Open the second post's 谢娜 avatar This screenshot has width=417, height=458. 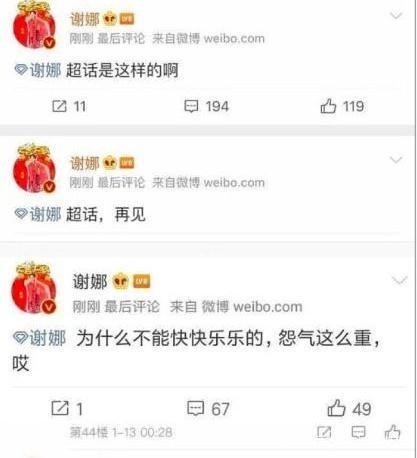34,168
